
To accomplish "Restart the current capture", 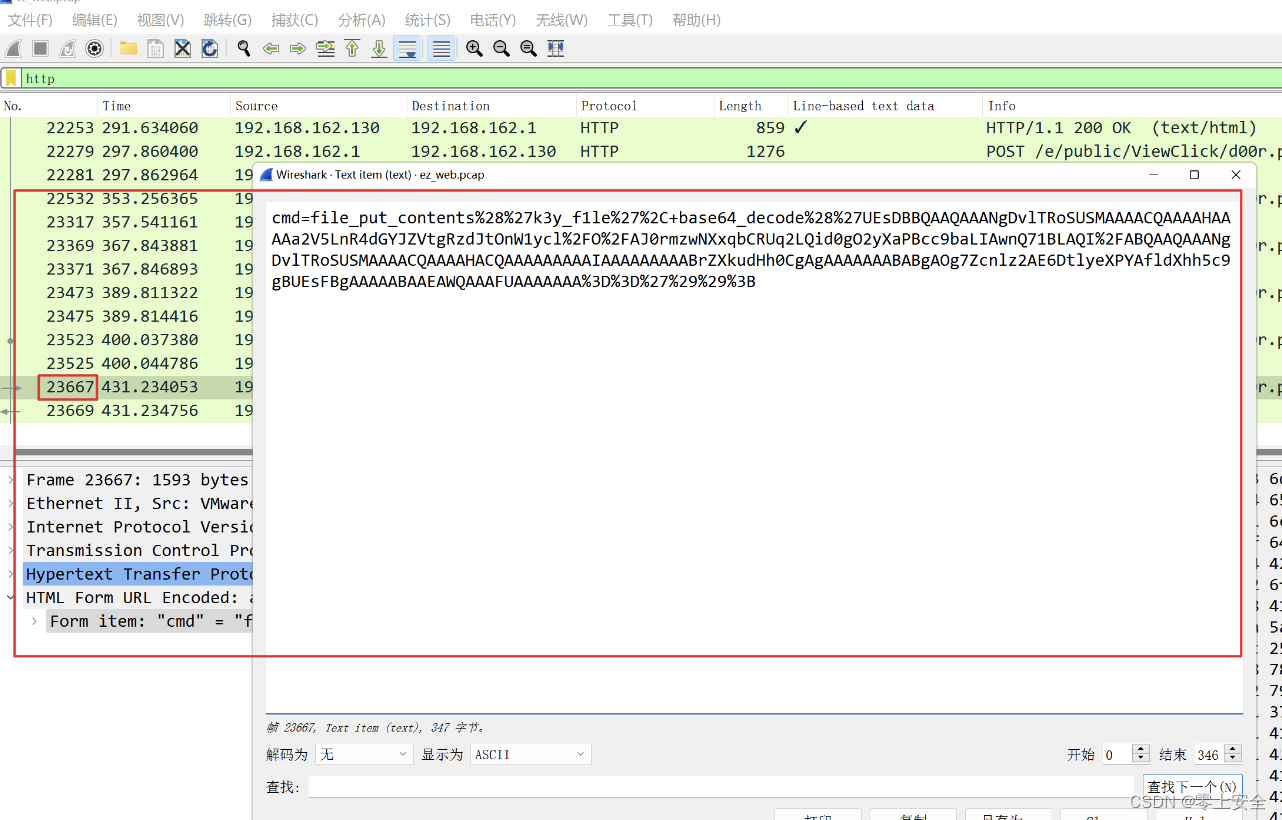I will point(67,48).
